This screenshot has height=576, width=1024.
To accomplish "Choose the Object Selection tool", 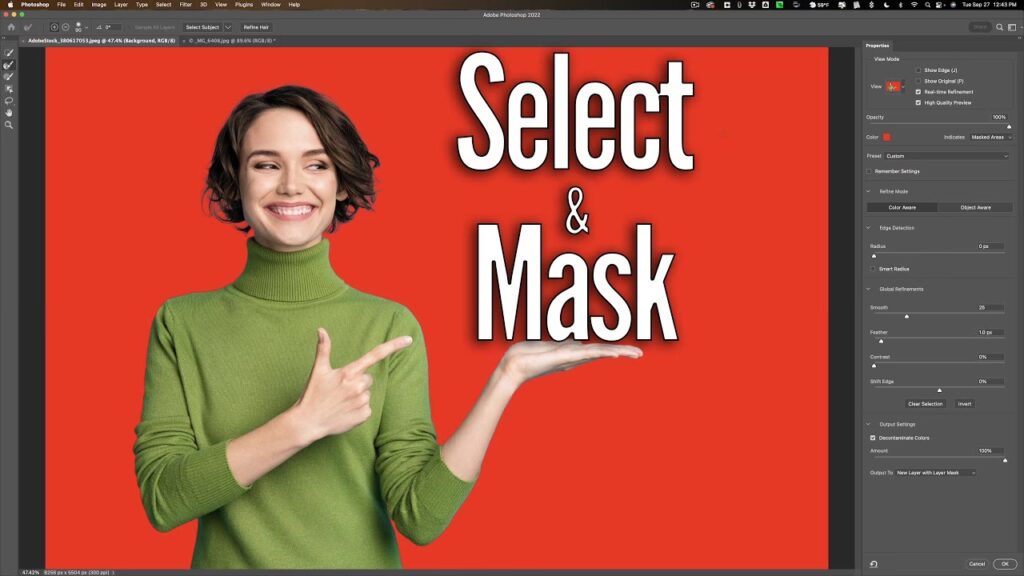I will tap(9, 89).
